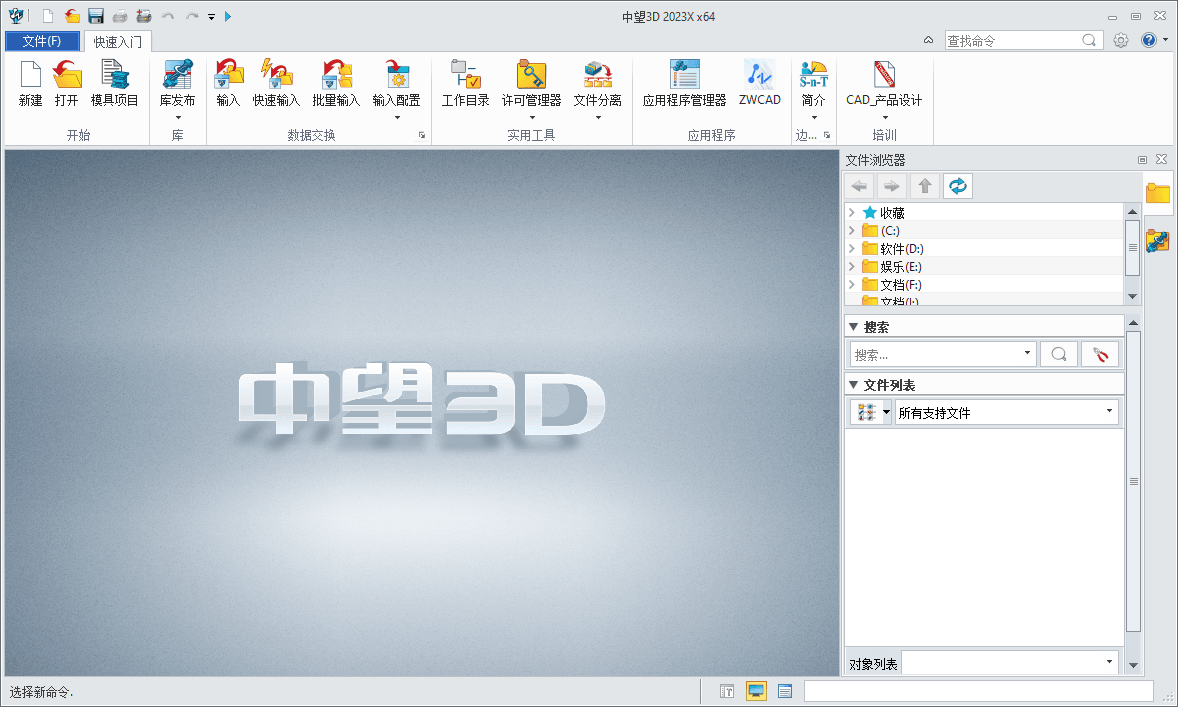Click inside the 查找命令 search field
Viewport: 1178px width, 707px height.
coord(1010,40)
